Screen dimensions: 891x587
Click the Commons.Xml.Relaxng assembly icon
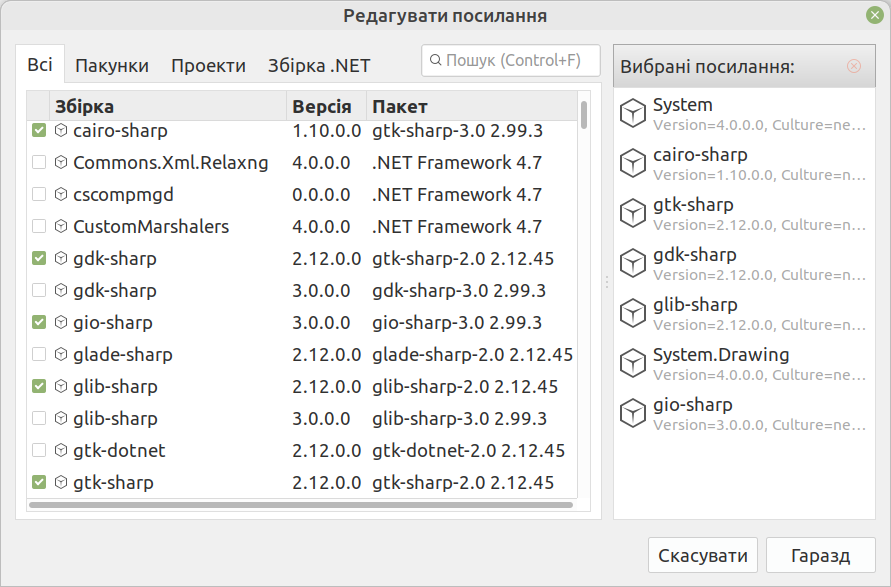tap(61, 163)
